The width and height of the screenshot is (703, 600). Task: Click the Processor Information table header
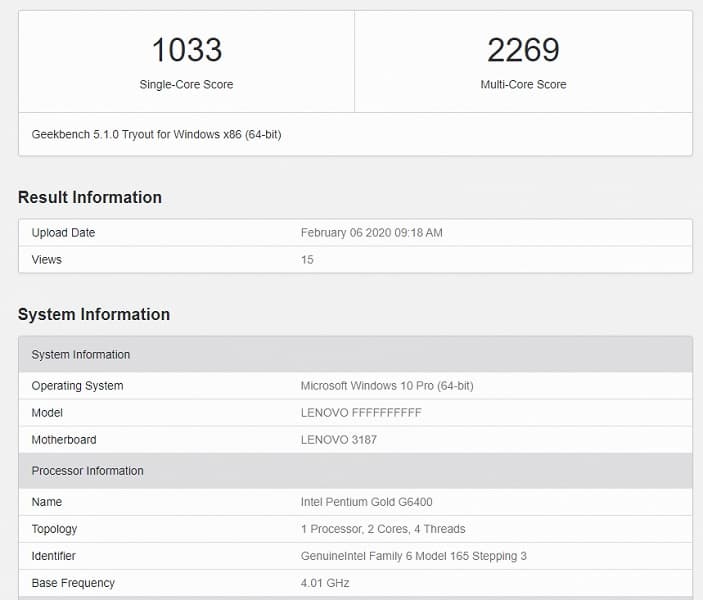(87, 471)
